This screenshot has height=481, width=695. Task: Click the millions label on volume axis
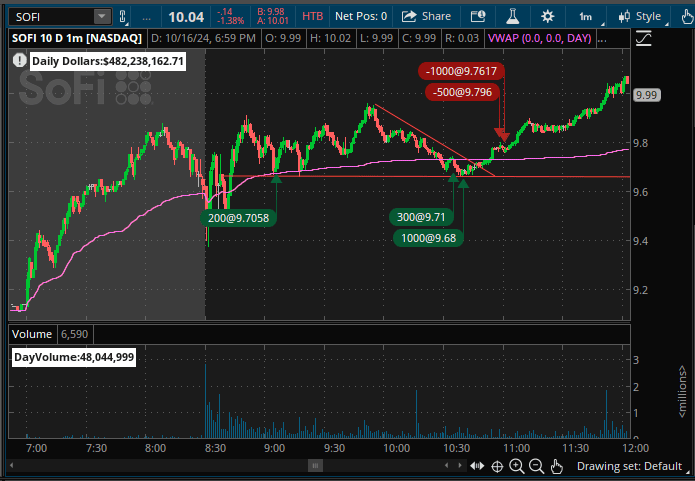point(682,391)
